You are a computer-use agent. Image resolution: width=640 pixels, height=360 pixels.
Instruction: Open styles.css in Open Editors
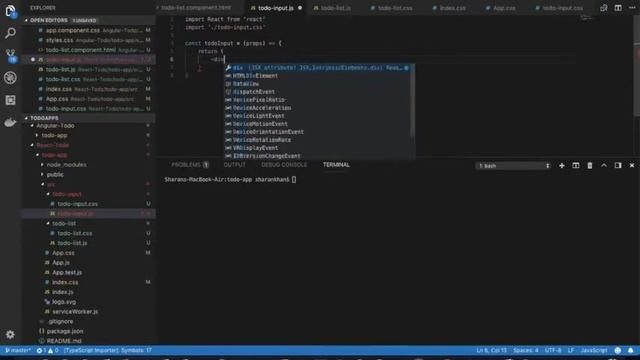pos(89,40)
